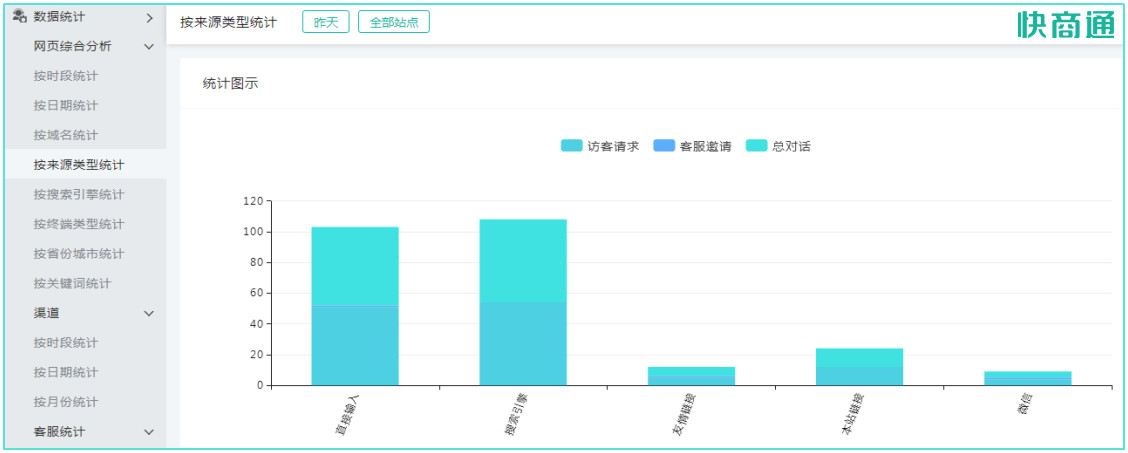
Task: Click the 全部站点 site filter button
Action: point(393,22)
